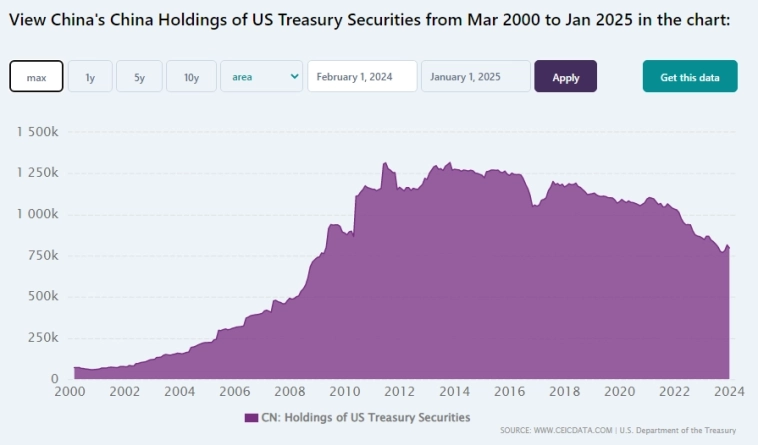Click the February 1, 2024 start date field
This screenshot has width=758, height=445.
click(x=361, y=77)
